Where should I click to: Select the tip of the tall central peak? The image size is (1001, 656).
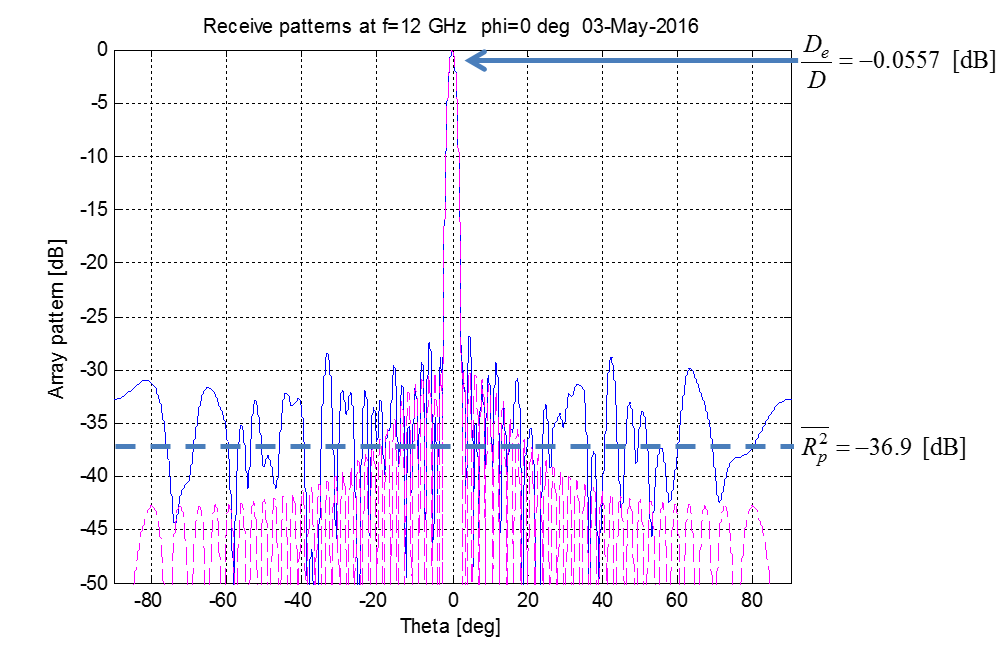[x=453, y=54]
